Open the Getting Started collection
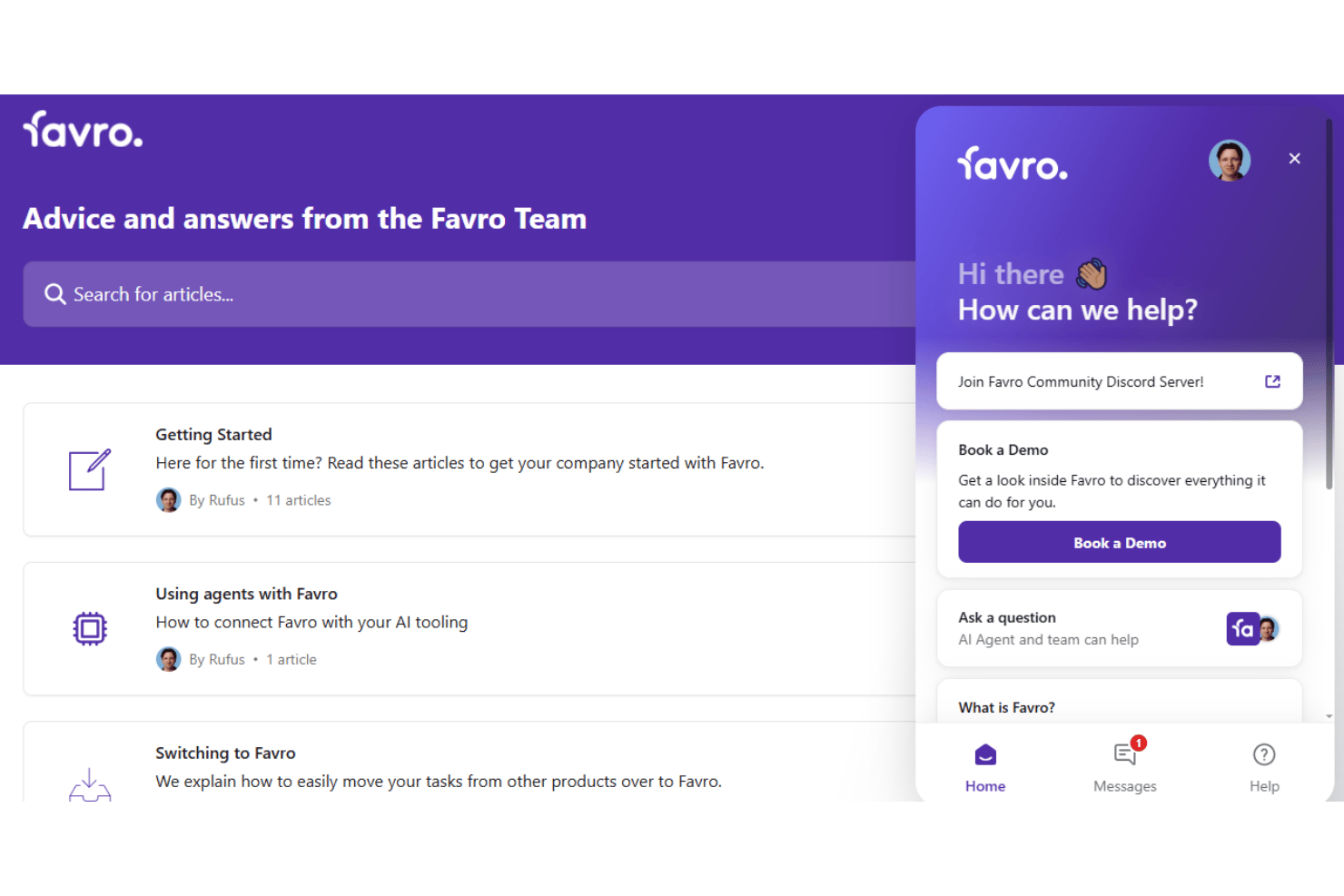Screen dimensions: 1344x896 coord(469,469)
